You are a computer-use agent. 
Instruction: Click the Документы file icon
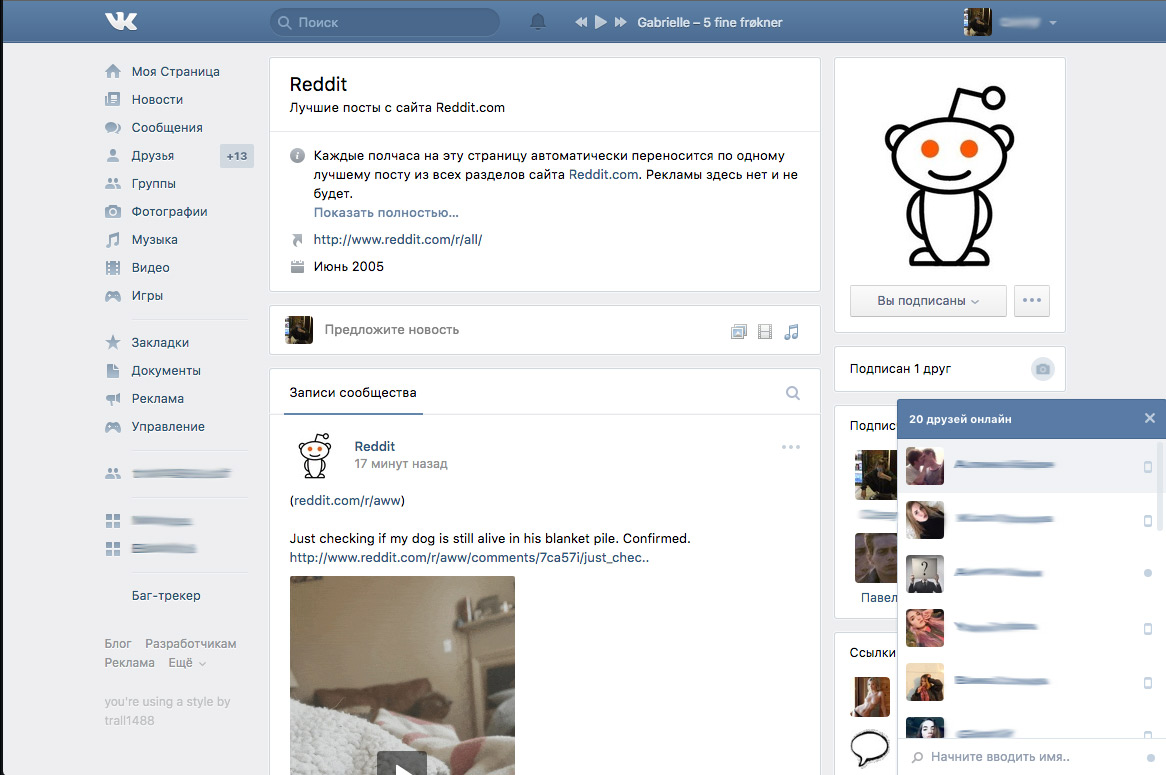pyautogui.click(x=113, y=370)
